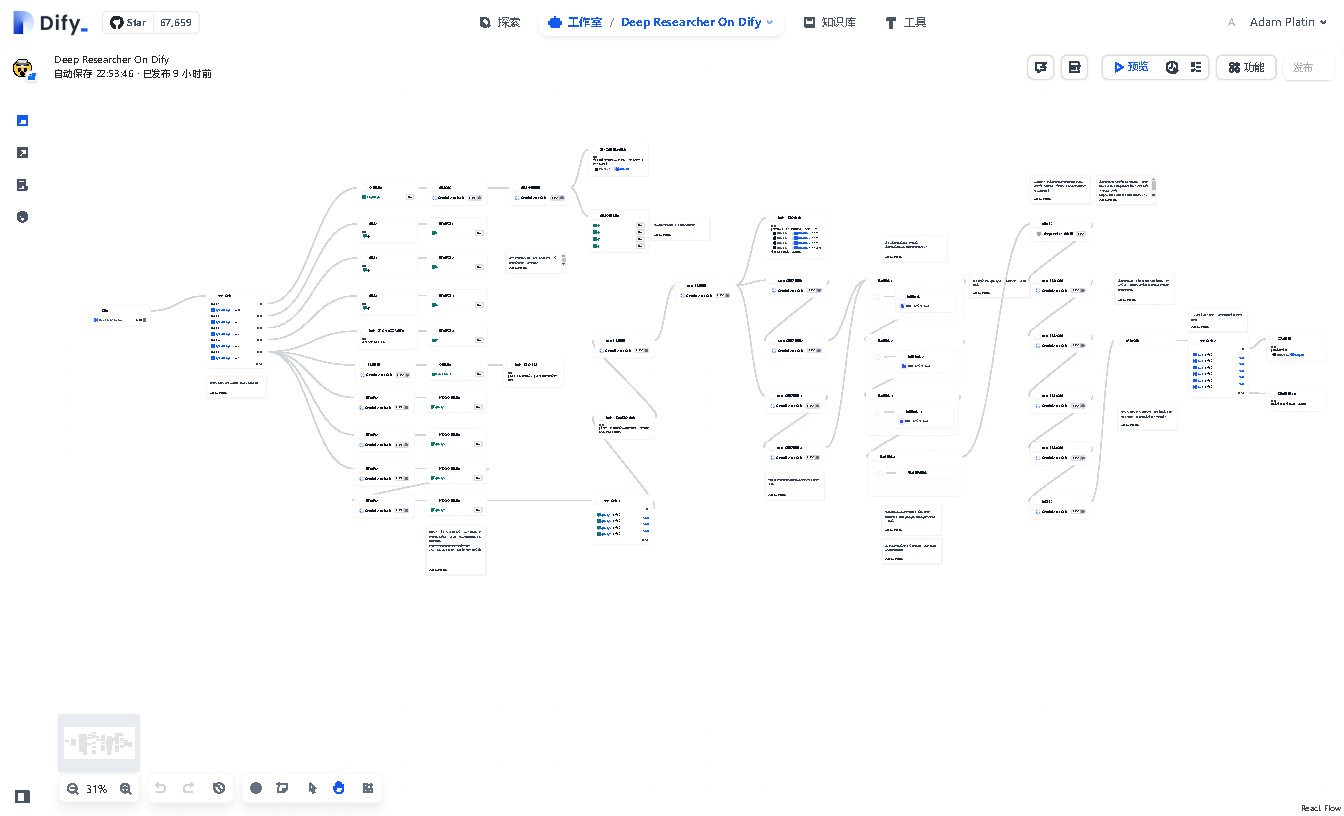Click the organize nodes icon
The width and height of the screenshot is (1344, 816).
pyautogui.click(x=368, y=788)
